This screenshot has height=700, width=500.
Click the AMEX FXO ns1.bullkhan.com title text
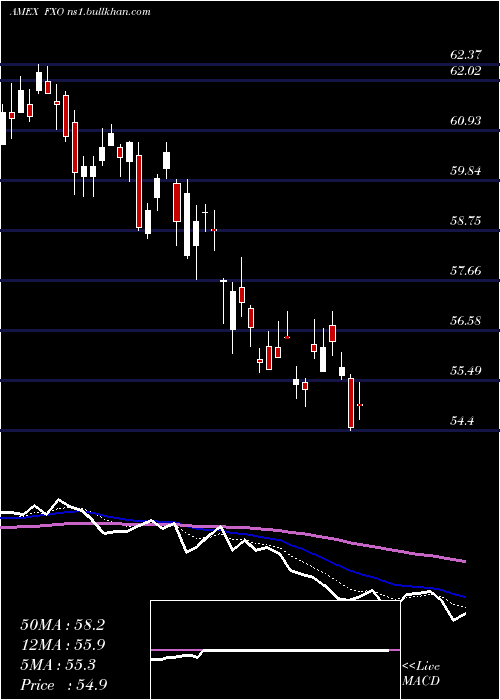click(80, 12)
